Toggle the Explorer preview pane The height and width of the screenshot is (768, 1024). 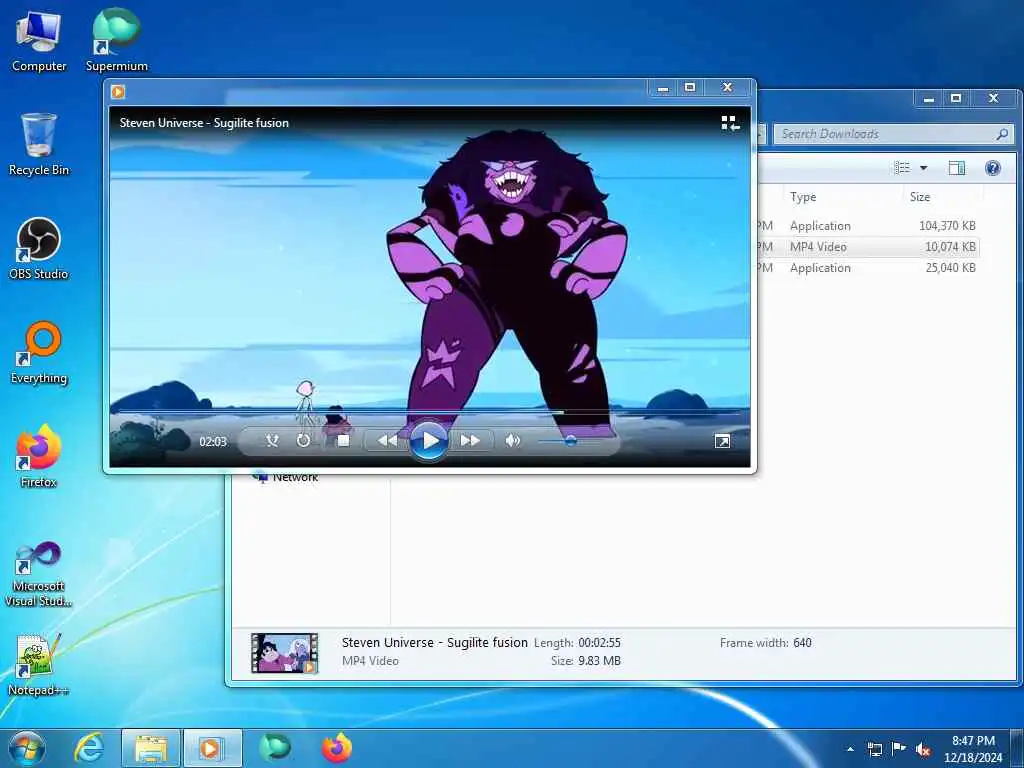tap(957, 168)
